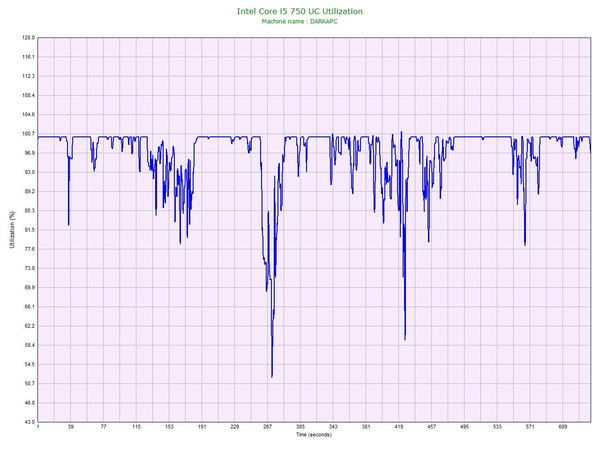This screenshot has width=600, height=450.
Task: Click the deepest utilization dip near 267 seconds
Action: (272, 377)
